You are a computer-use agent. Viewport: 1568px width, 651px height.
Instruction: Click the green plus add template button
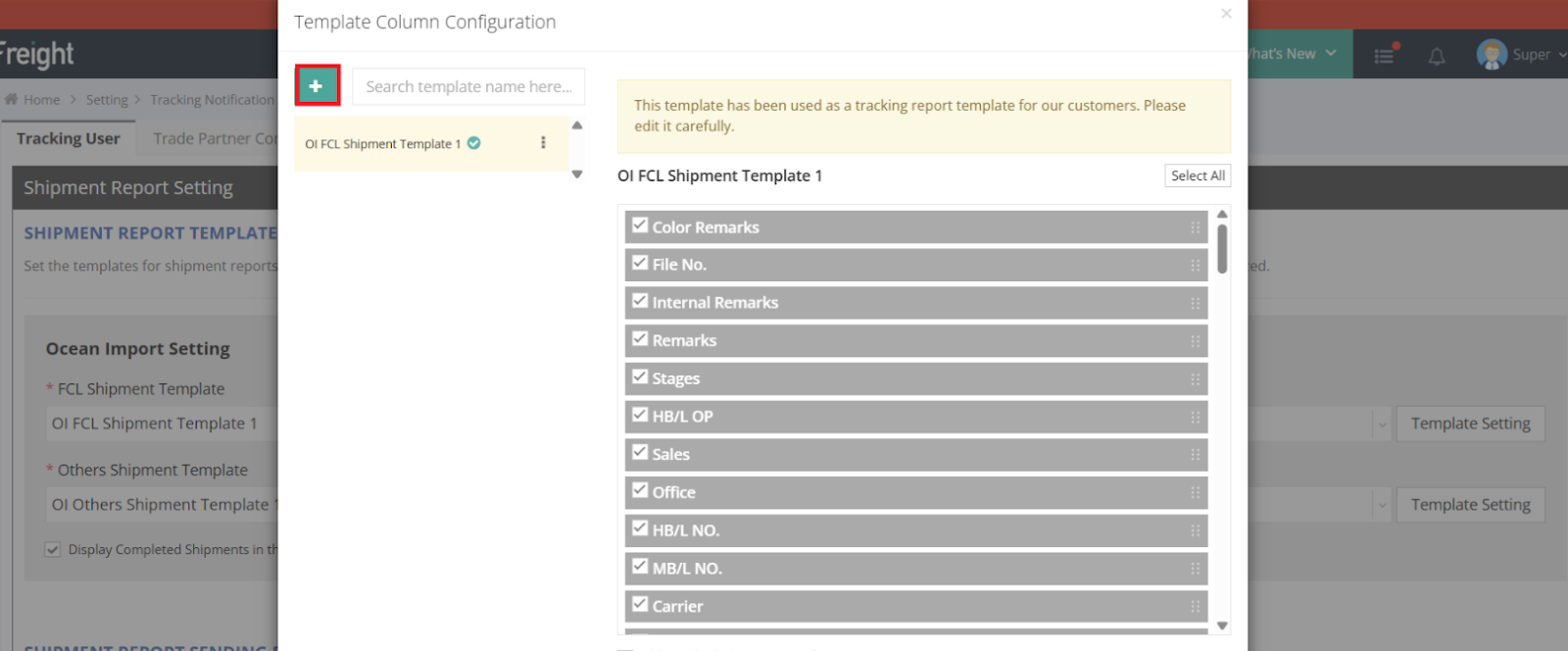tap(317, 86)
